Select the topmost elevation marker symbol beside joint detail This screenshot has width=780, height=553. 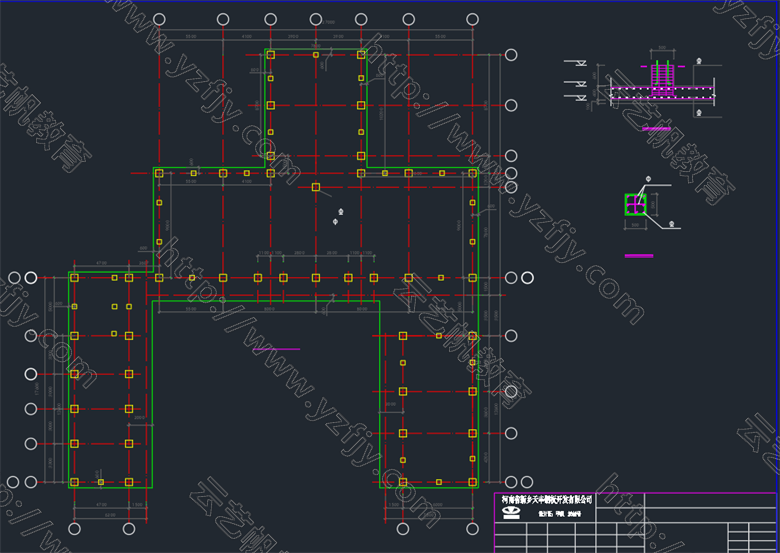click(x=576, y=63)
